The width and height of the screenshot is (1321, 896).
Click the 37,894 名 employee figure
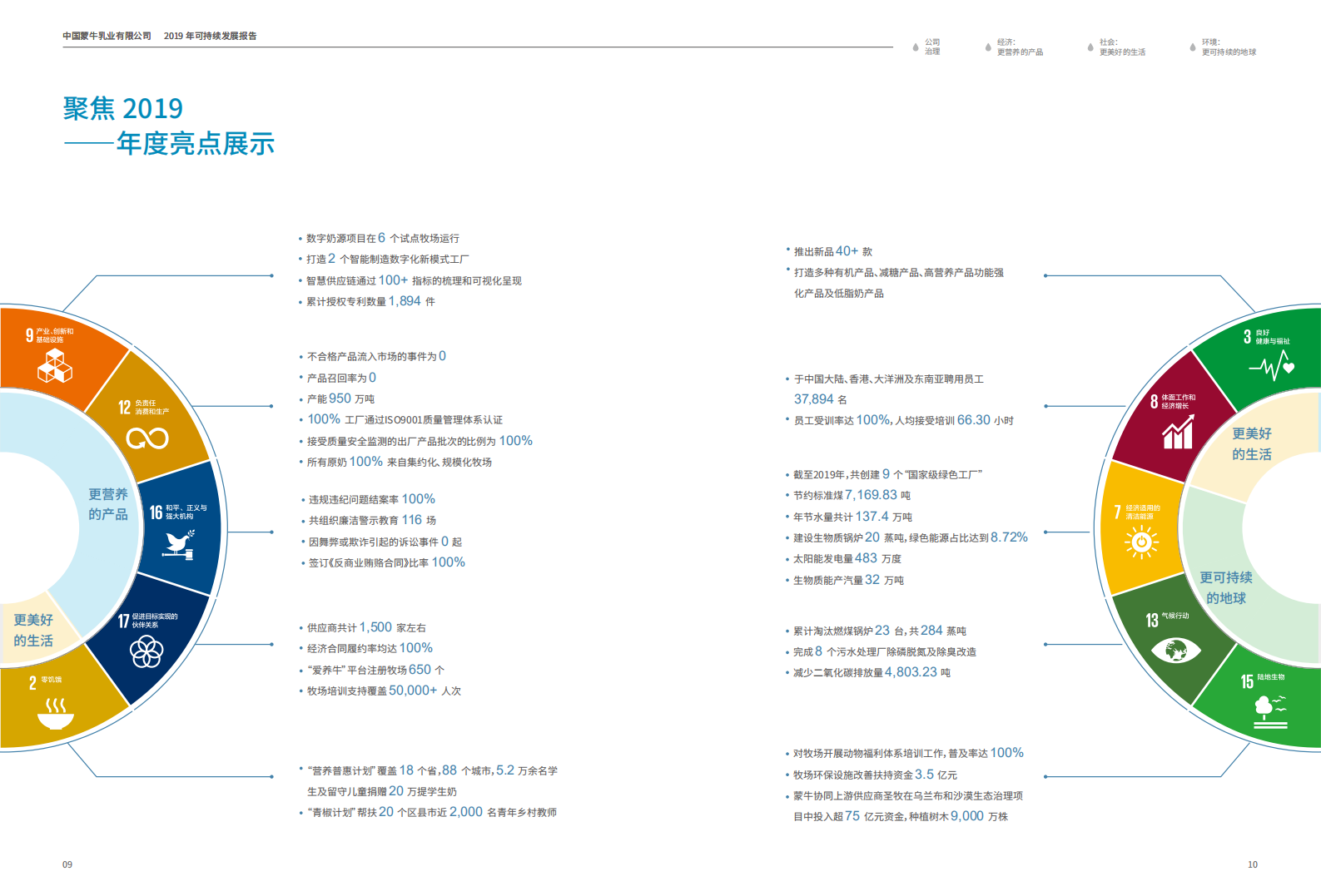pos(820,399)
